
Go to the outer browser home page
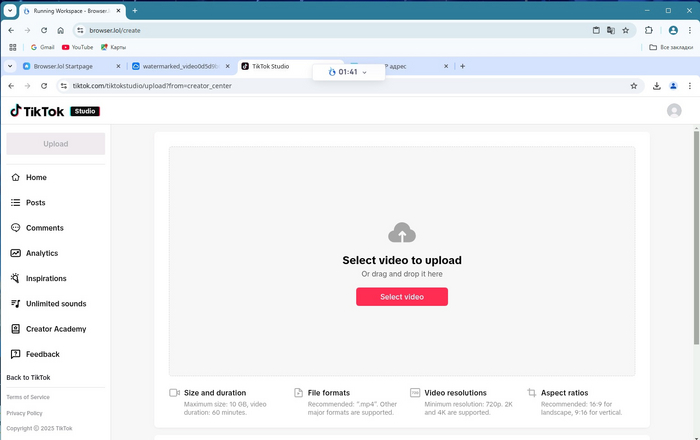point(61,30)
